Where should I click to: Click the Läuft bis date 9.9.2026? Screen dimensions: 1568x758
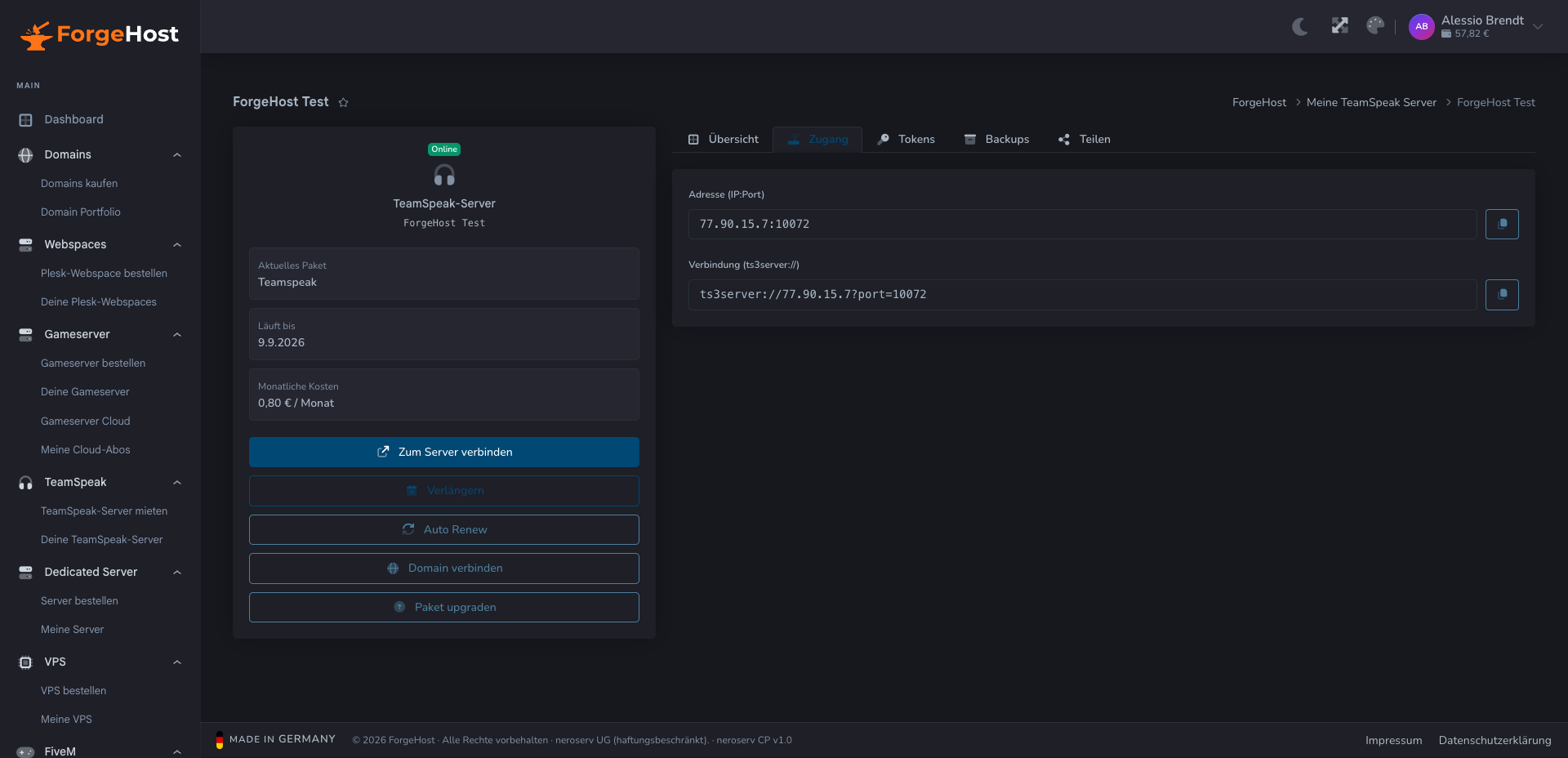click(281, 343)
